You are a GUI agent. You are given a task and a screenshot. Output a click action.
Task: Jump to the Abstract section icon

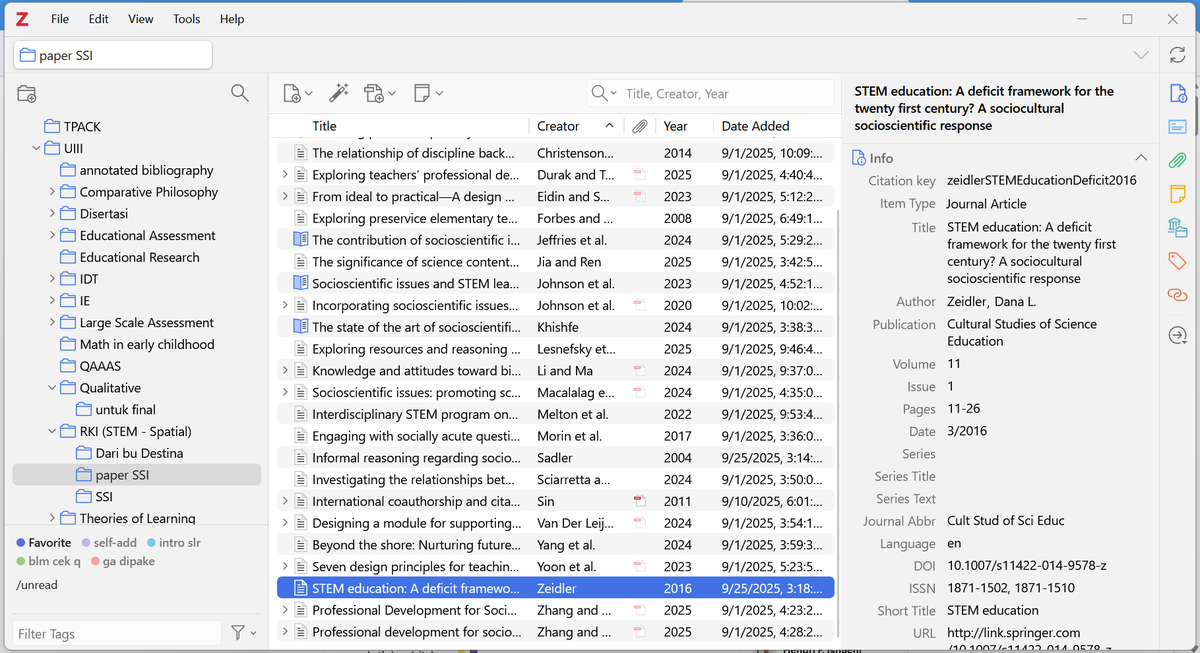[x=1177, y=127]
